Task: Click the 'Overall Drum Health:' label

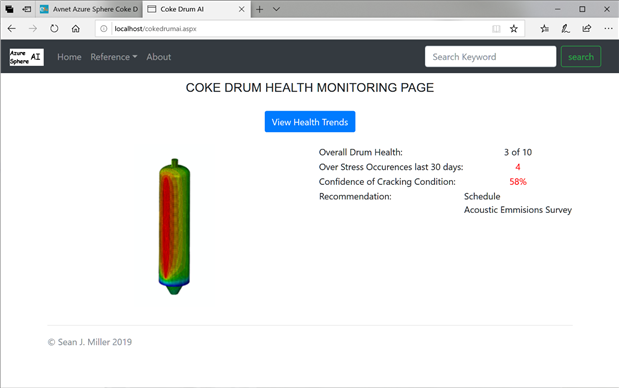Action: tap(360, 152)
